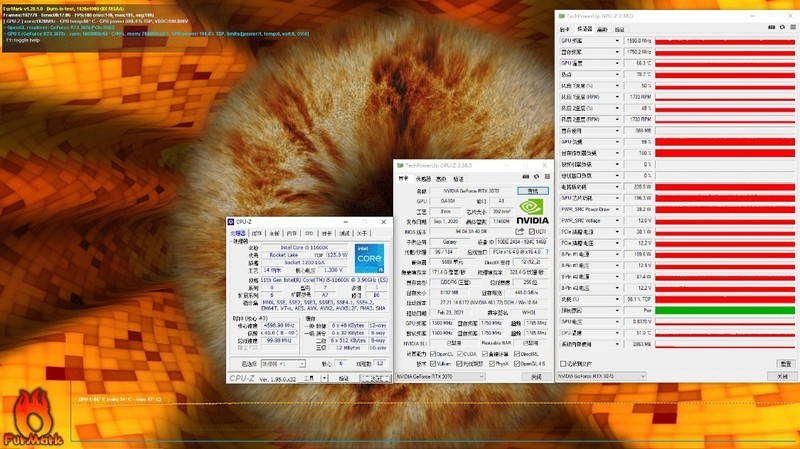Click the close button at bottom of GPU-Z sensors
Viewport: 800px width, 449px height.
coord(782,376)
